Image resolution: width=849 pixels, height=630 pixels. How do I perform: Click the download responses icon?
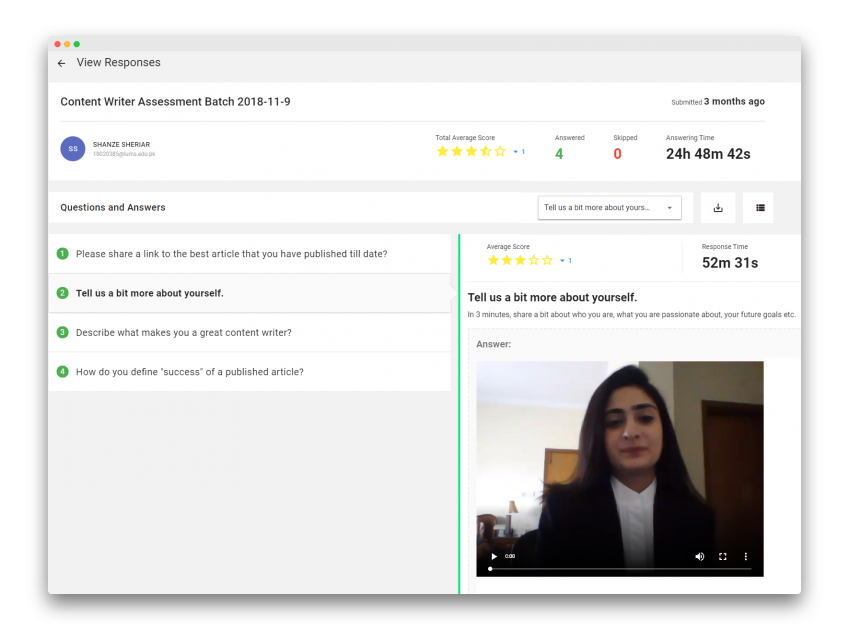(718, 208)
